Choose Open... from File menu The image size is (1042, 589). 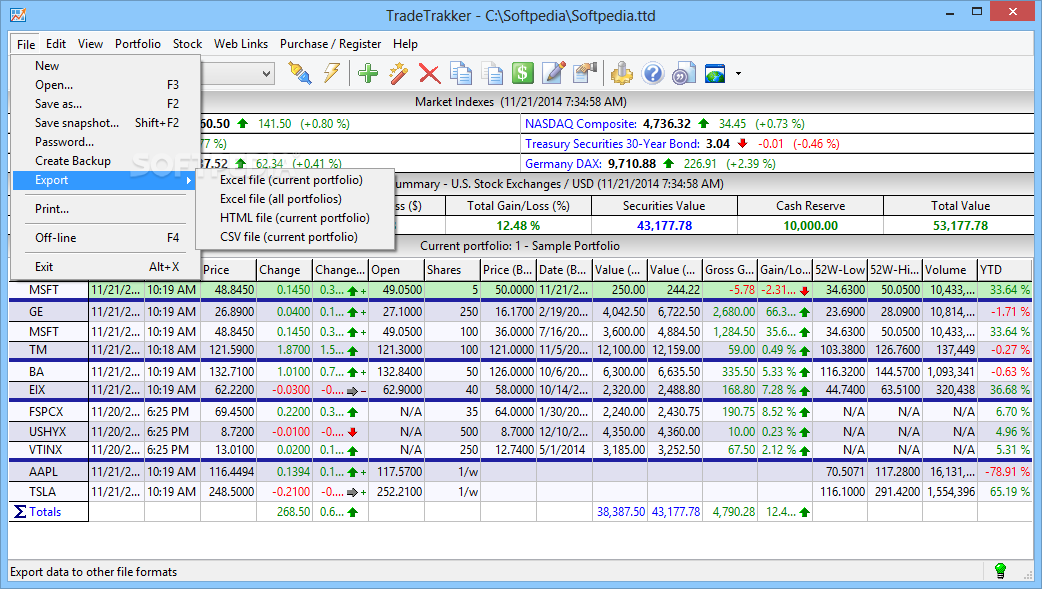106,85
